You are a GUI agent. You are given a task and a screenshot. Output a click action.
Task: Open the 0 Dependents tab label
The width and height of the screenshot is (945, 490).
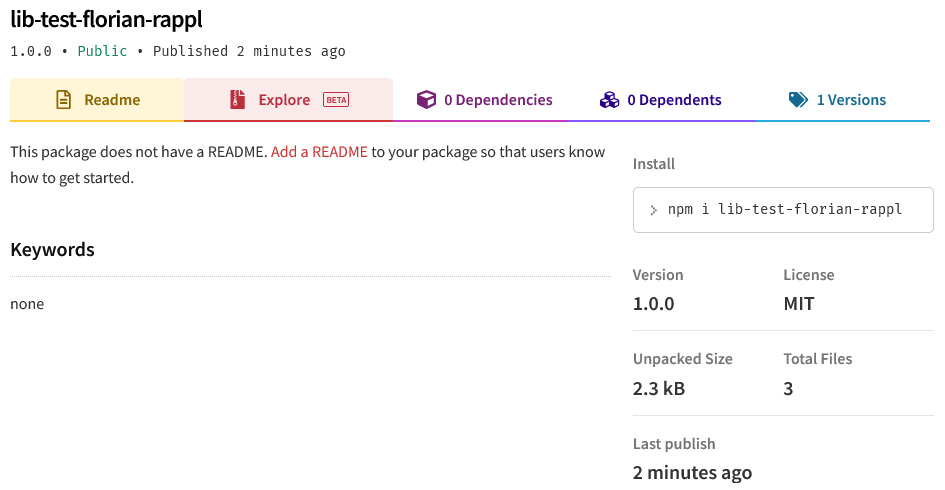[674, 100]
